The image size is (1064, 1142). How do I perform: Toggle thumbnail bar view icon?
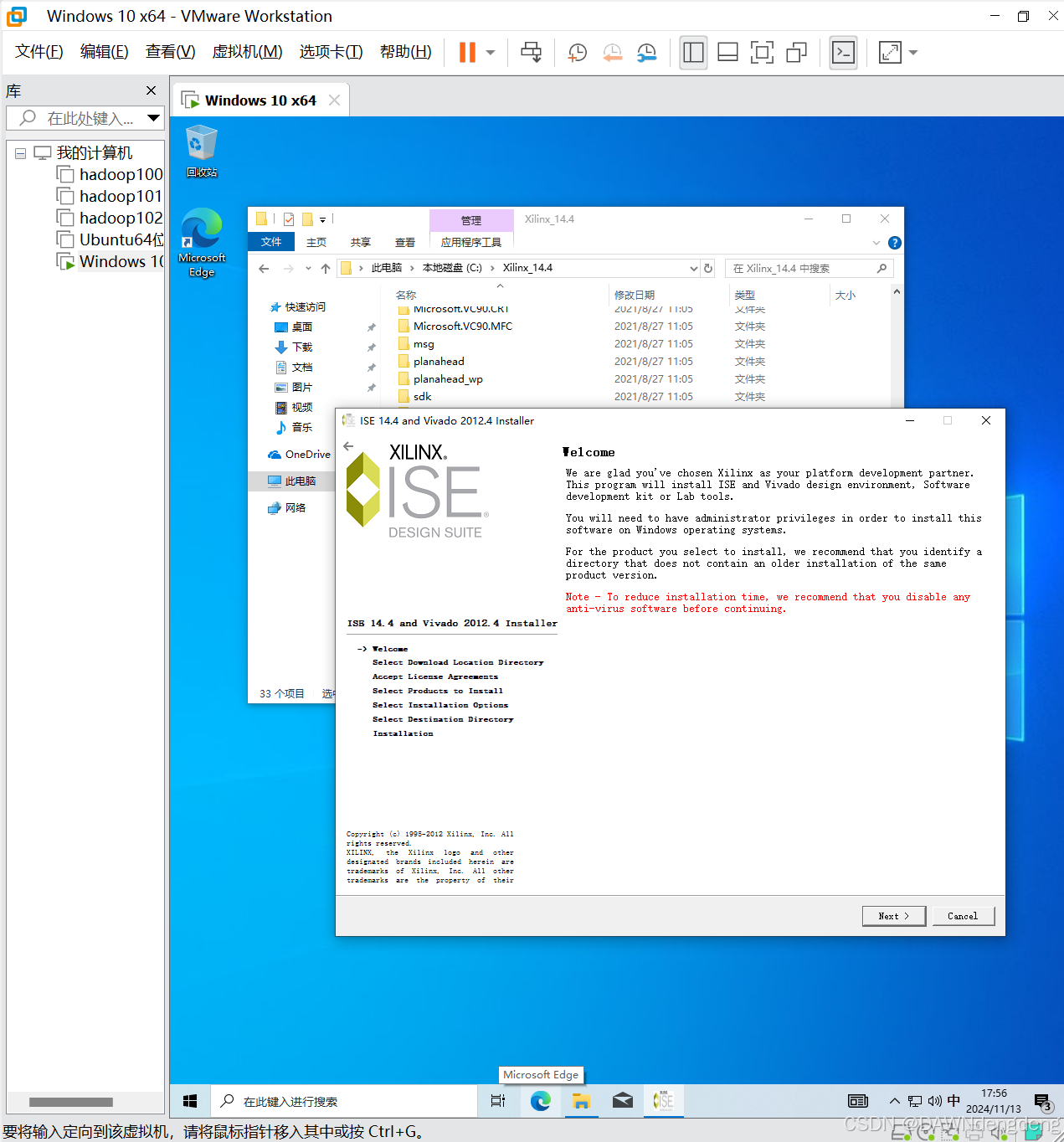(x=727, y=52)
